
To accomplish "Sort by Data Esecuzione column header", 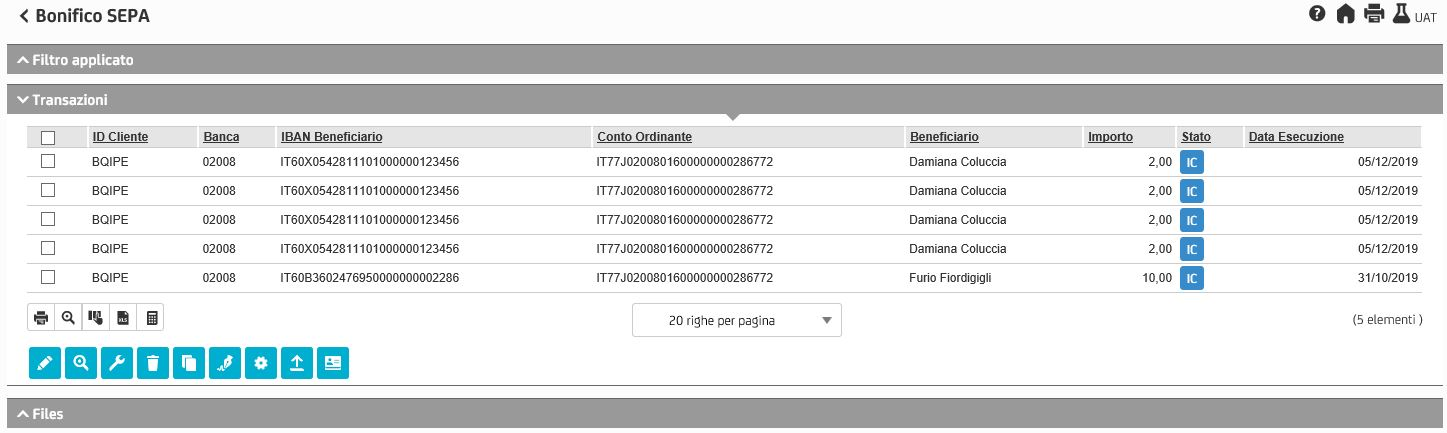I will 1296,137.
